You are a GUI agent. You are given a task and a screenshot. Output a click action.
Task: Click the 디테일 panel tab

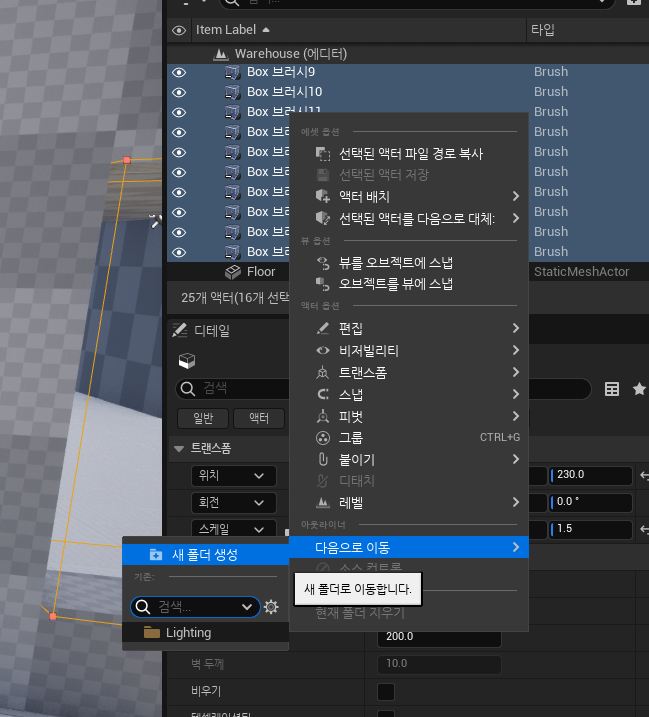pos(201,330)
